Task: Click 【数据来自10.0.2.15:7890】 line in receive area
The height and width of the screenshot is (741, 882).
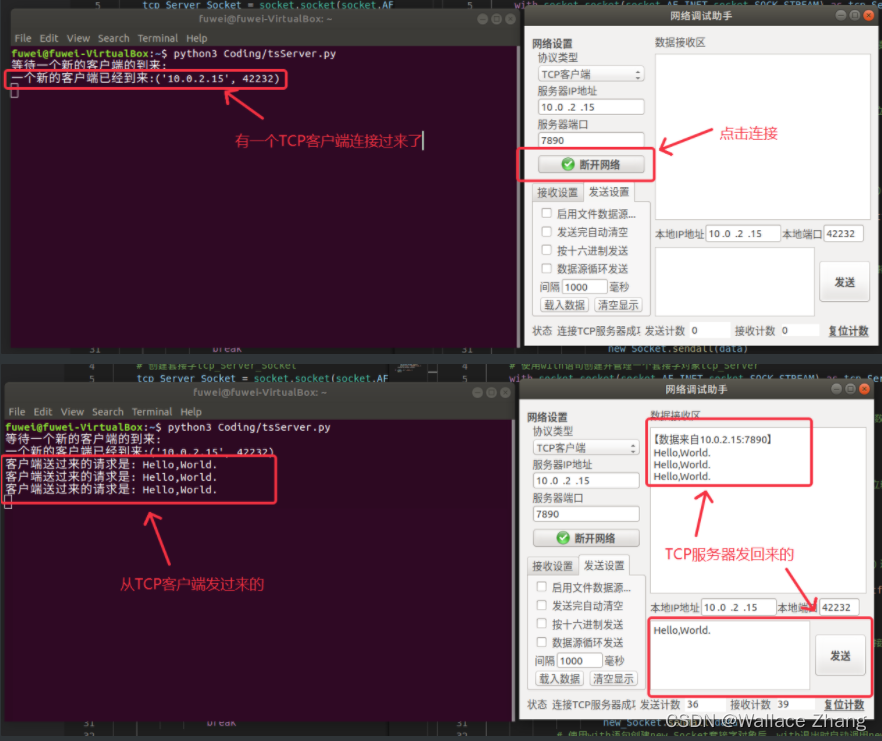Action: [x=712, y=439]
